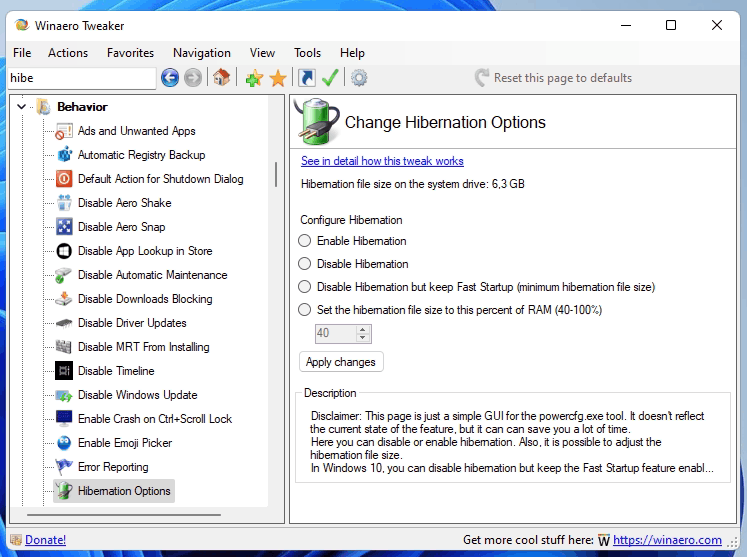Click the grayed Forward arrow toolbar icon
This screenshot has height=557, width=747.
click(193, 78)
